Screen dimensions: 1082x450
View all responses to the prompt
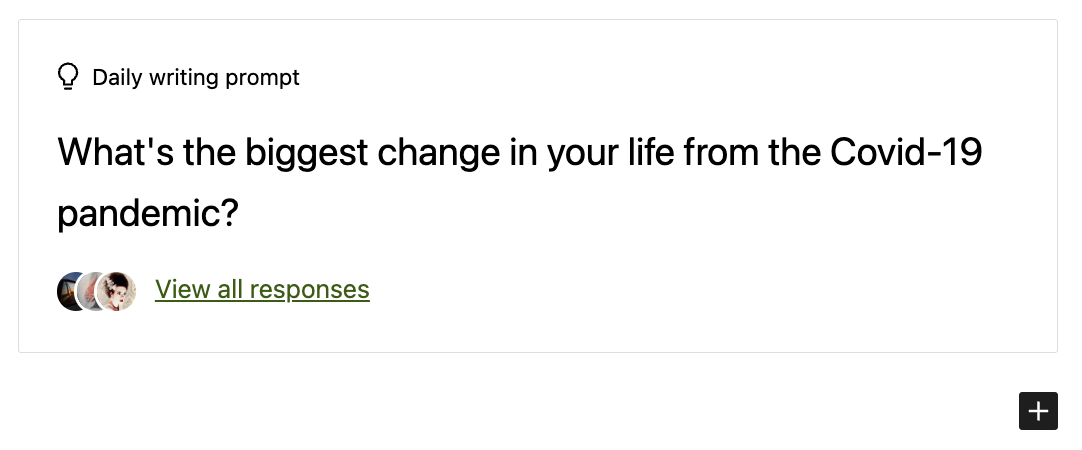(x=262, y=290)
